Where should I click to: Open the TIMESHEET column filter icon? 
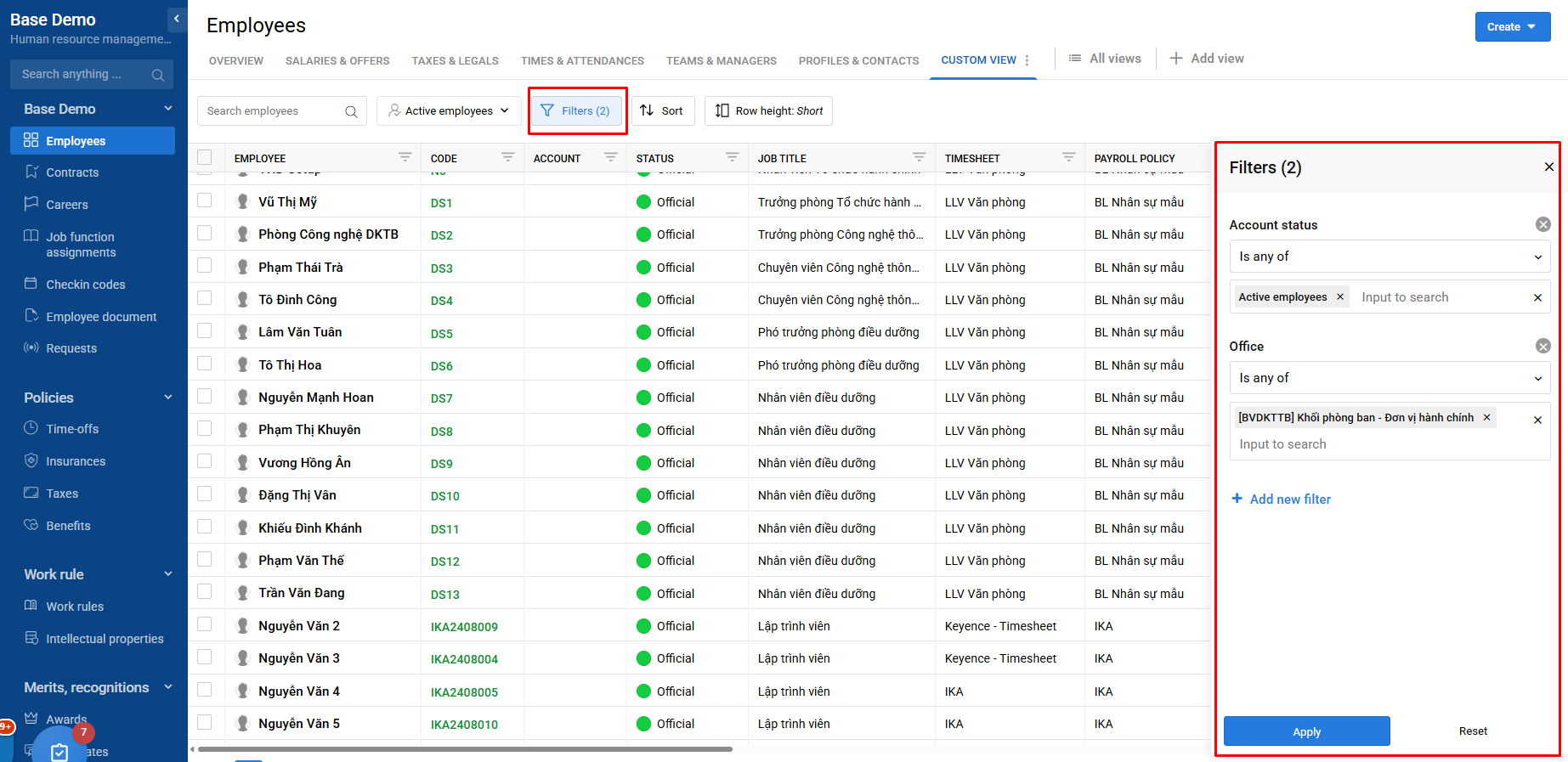[1068, 157]
